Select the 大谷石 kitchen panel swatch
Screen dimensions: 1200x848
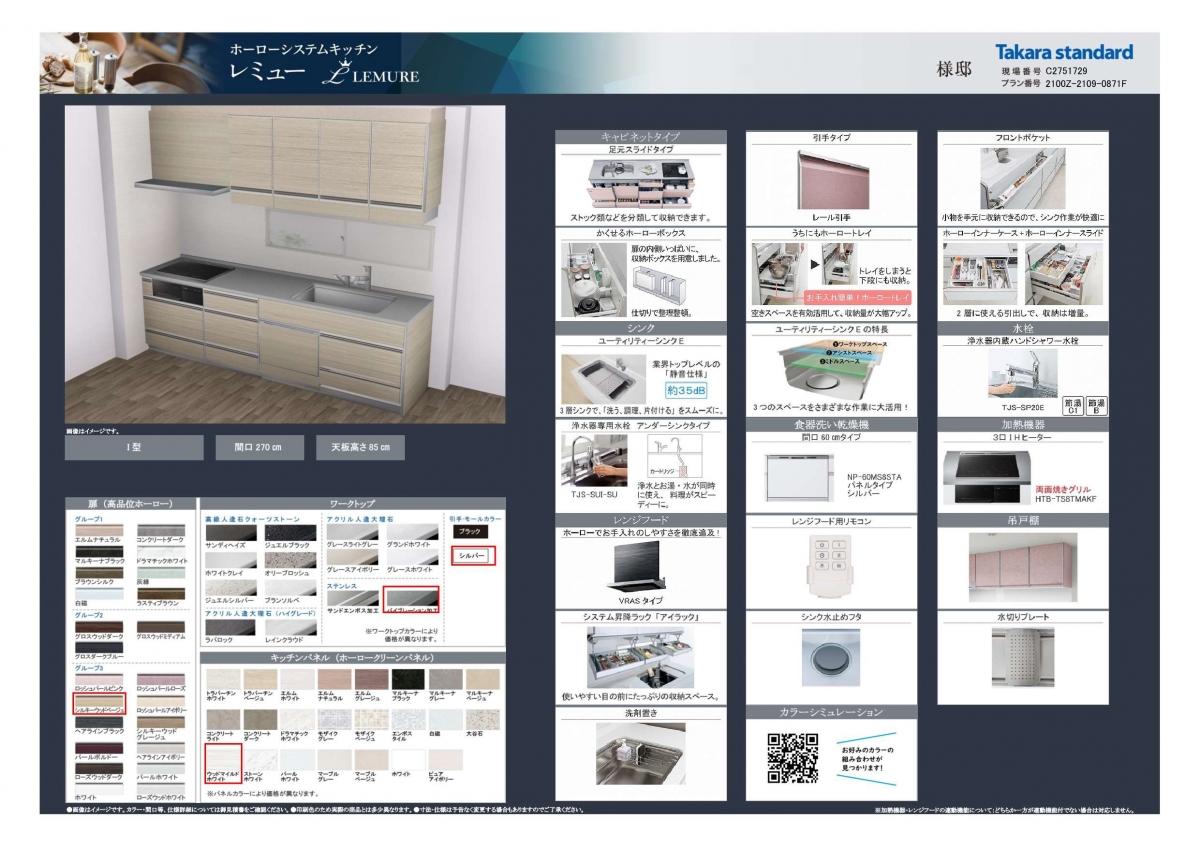pyautogui.click(x=483, y=719)
